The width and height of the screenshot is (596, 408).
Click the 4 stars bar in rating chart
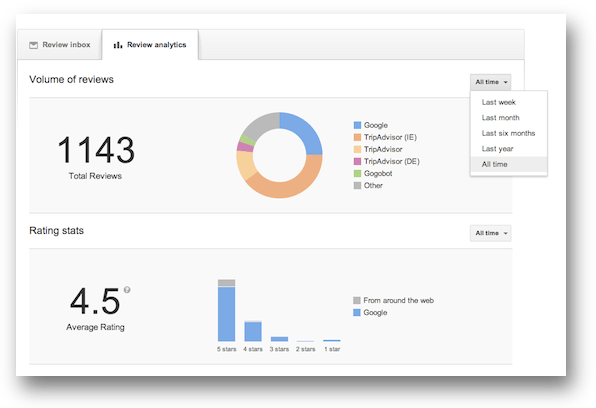pyautogui.click(x=253, y=331)
